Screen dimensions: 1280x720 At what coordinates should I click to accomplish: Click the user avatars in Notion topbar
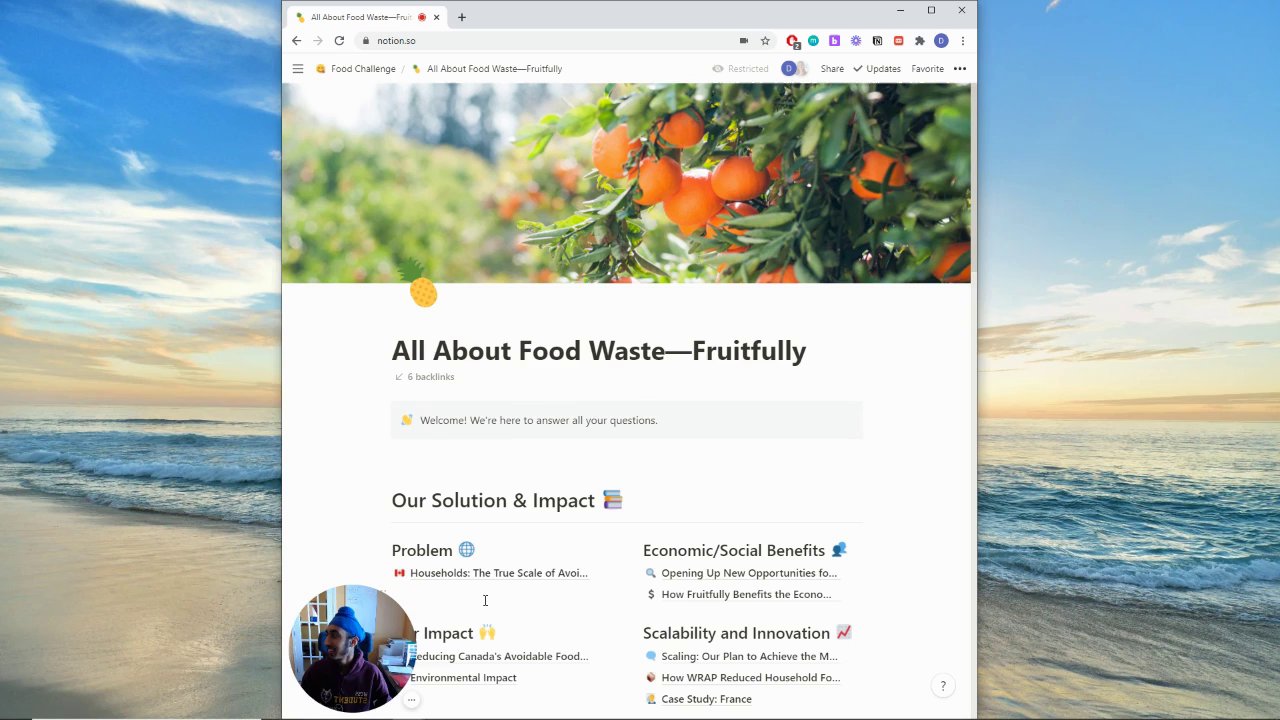(794, 69)
